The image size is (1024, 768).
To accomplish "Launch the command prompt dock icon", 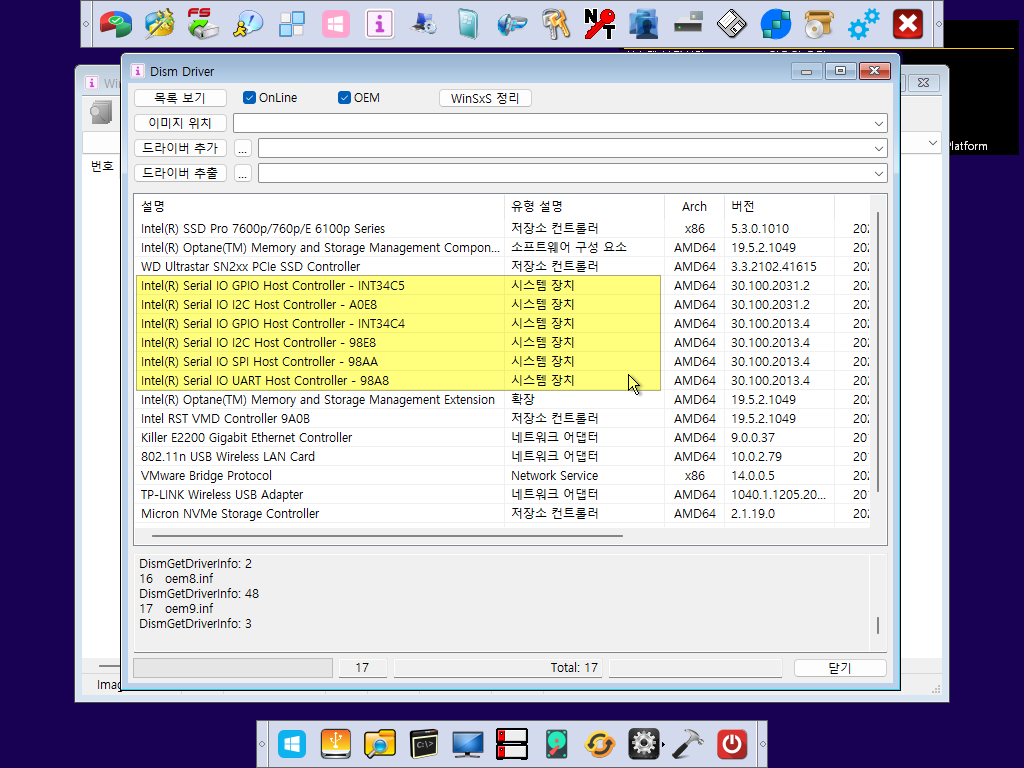I will tap(424, 744).
